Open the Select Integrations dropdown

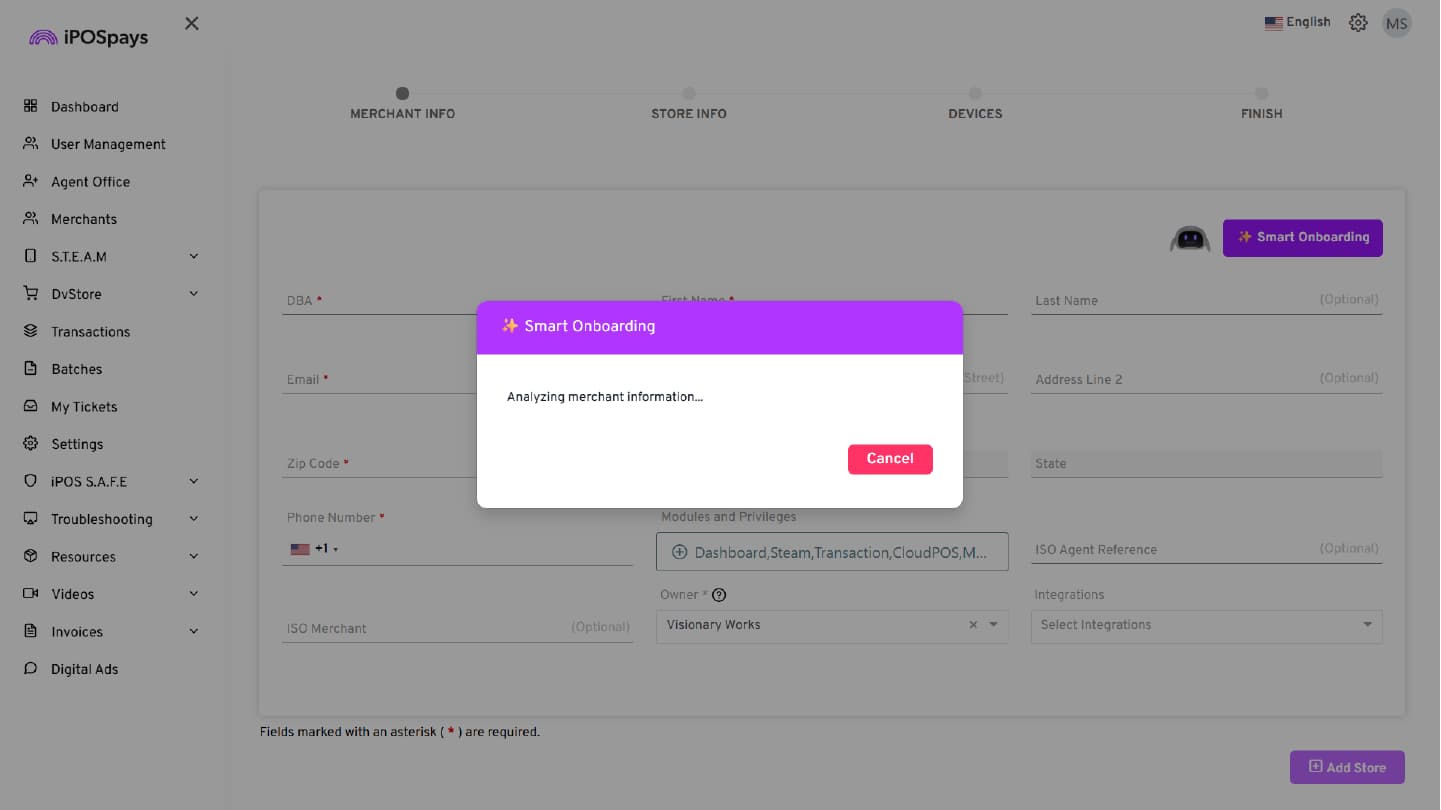click(1206, 625)
